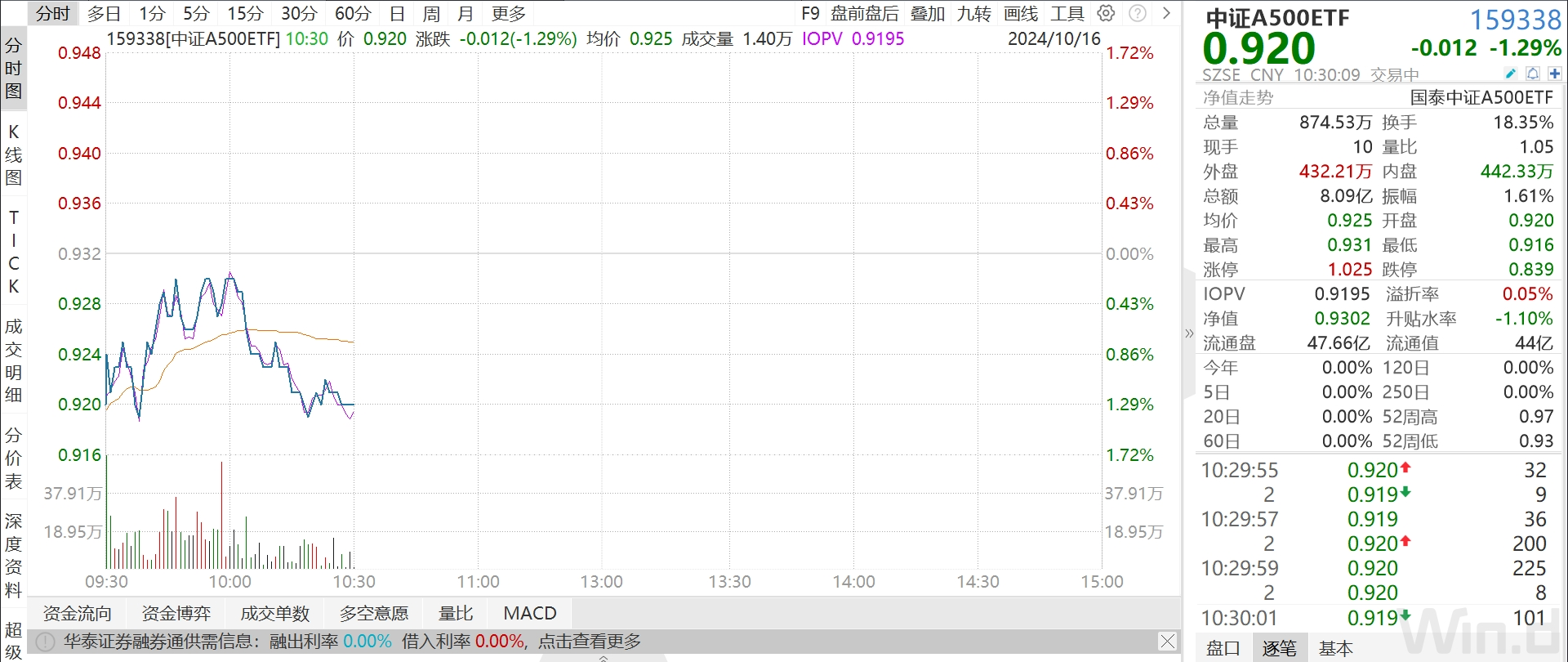Click 0.932 price axis label
The height and width of the screenshot is (662, 1568).
pos(79,253)
